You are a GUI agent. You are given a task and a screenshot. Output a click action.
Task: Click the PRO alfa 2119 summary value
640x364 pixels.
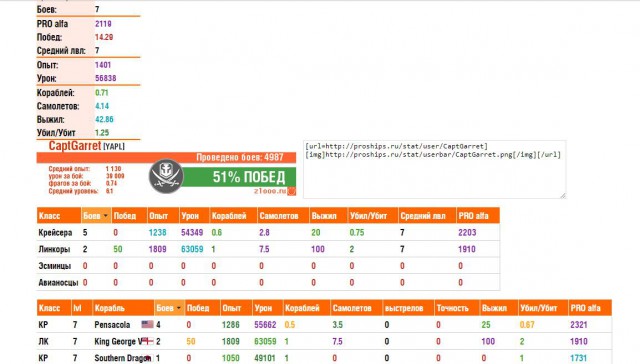(x=103, y=24)
